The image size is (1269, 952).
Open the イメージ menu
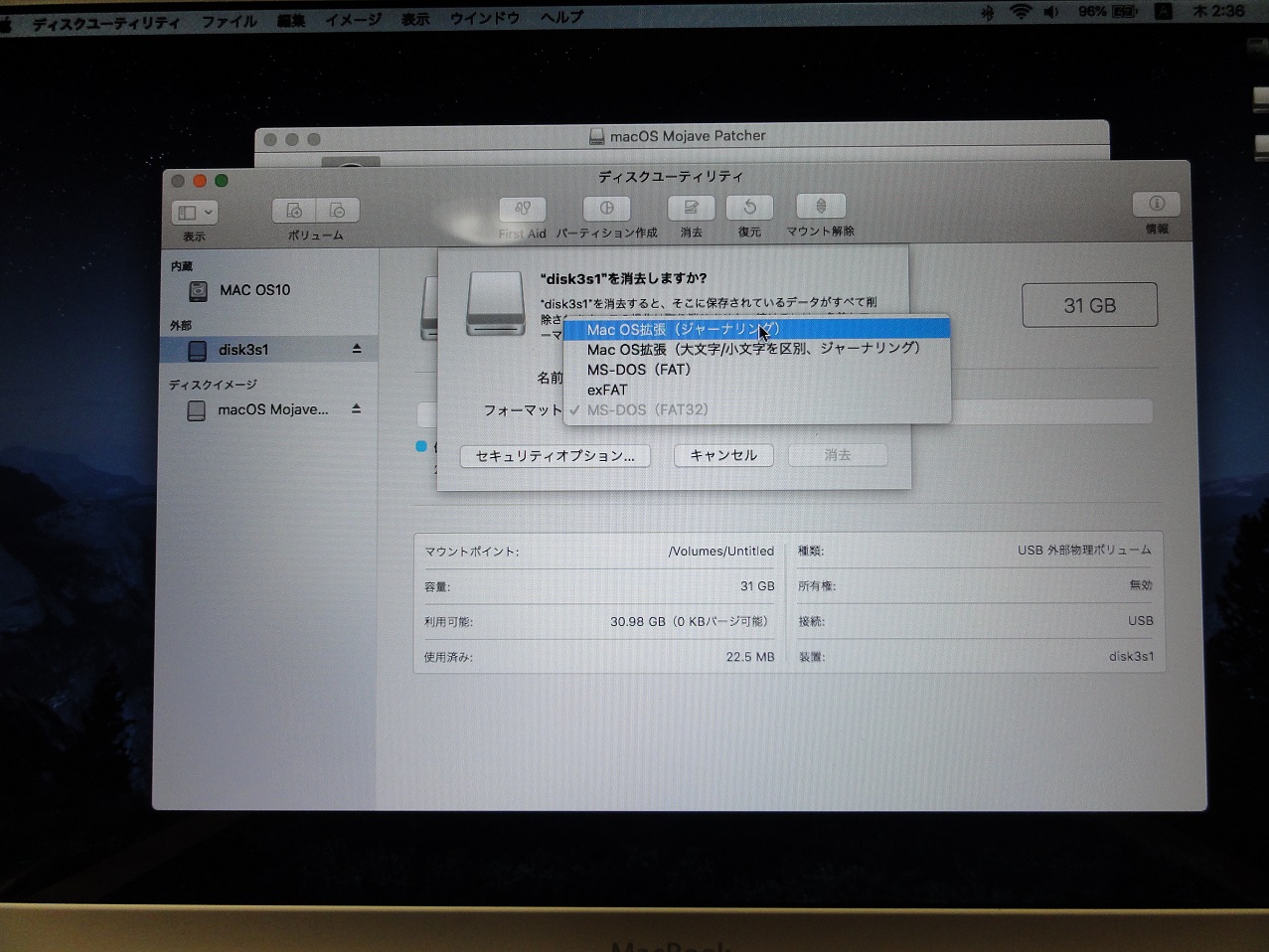pyautogui.click(x=354, y=20)
